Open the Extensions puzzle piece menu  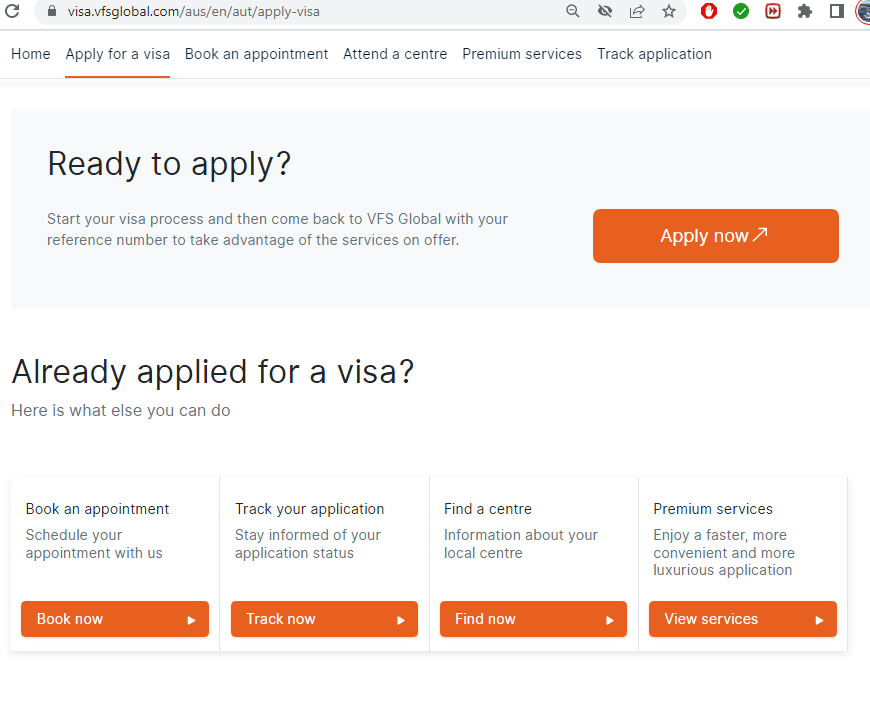click(x=805, y=12)
